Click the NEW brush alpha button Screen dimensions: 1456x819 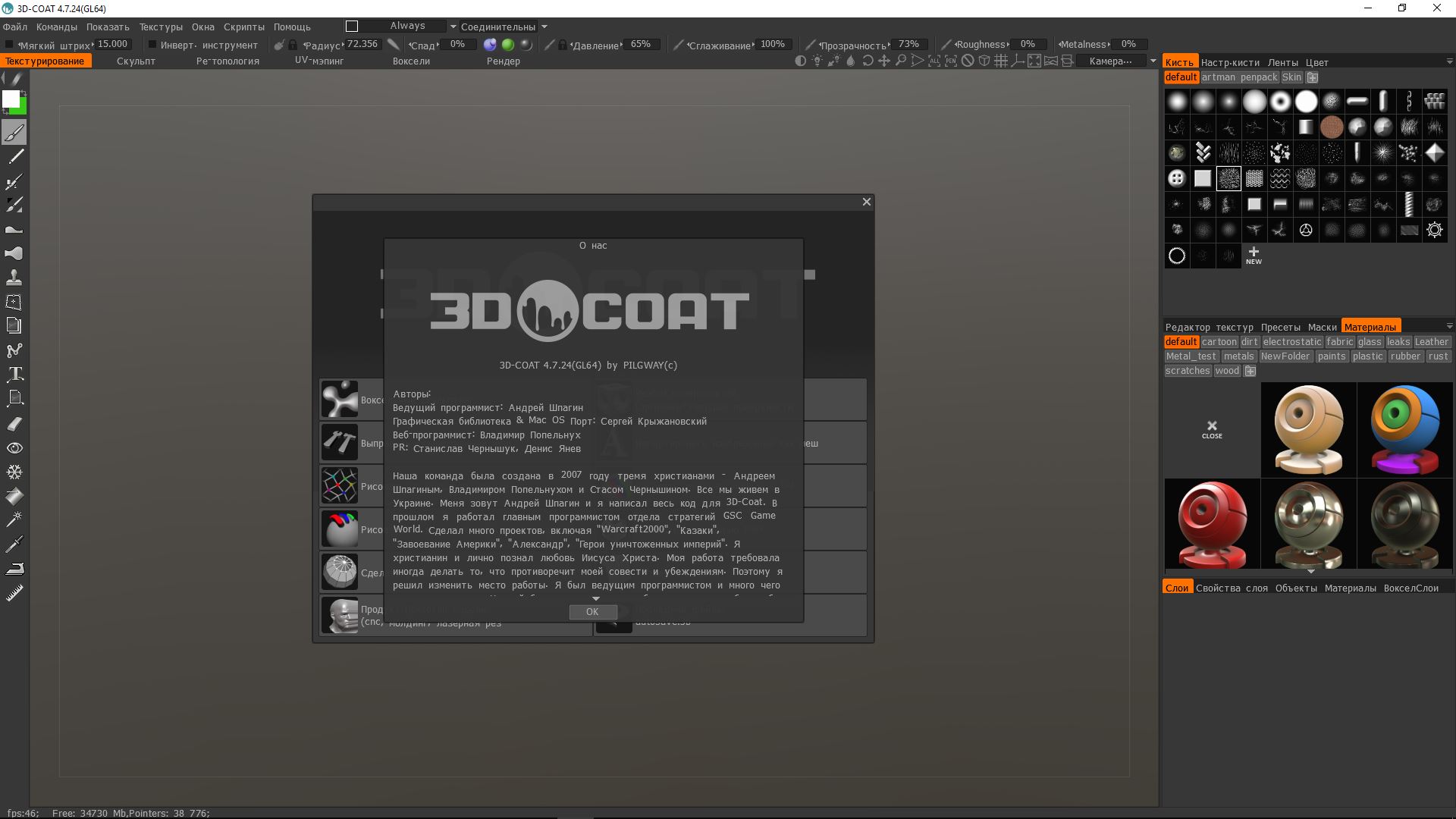pyautogui.click(x=1254, y=256)
